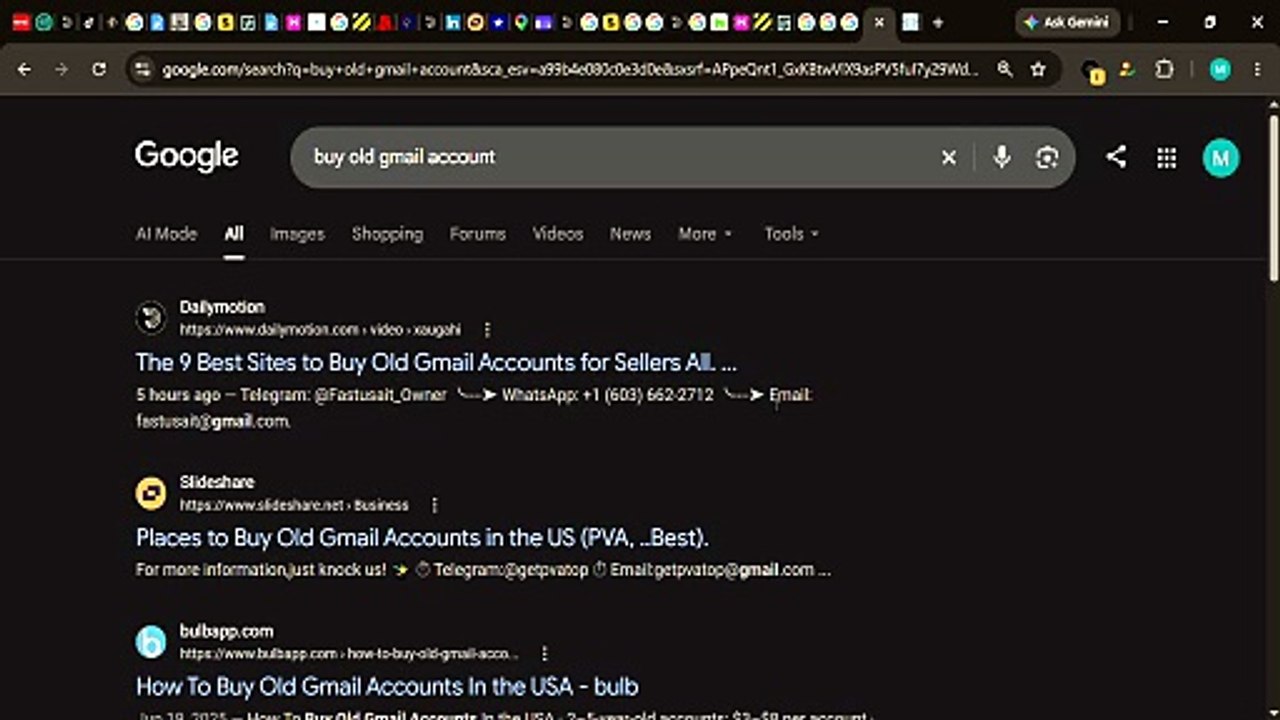Open the Images results tab
The width and height of the screenshot is (1280, 720).
click(x=297, y=233)
